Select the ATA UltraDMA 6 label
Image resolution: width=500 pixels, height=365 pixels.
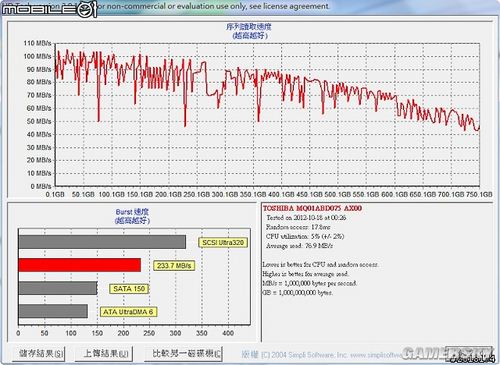128,312
